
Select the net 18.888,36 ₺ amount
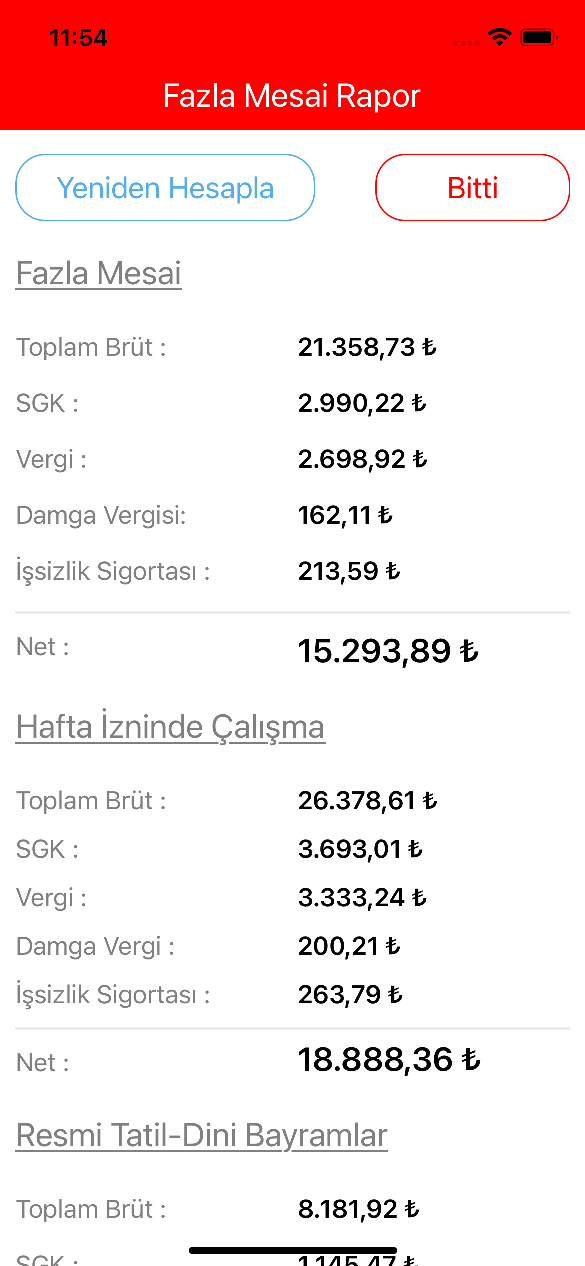[x=389, y=1059]
